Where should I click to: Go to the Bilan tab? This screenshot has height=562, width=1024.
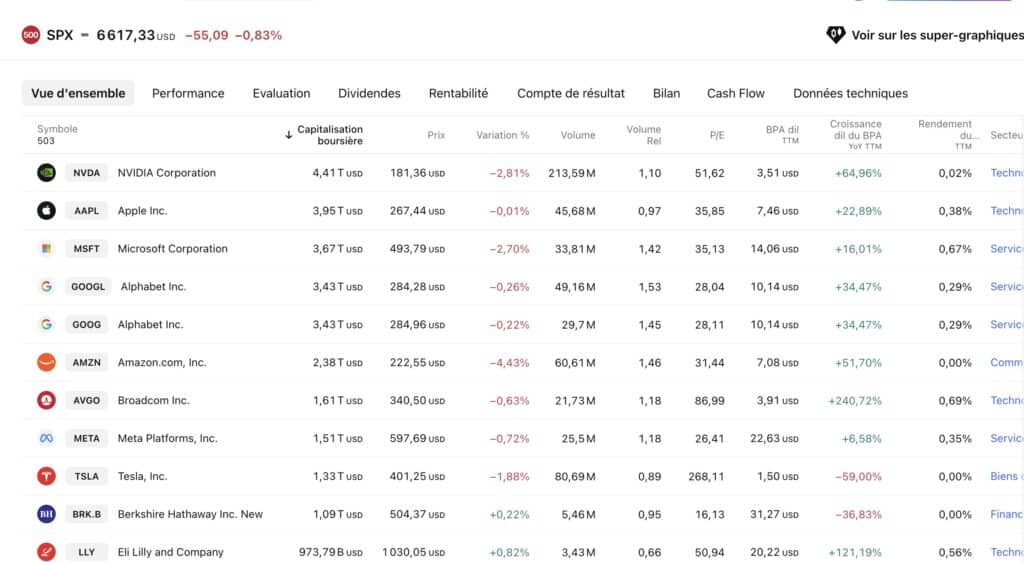666,93
